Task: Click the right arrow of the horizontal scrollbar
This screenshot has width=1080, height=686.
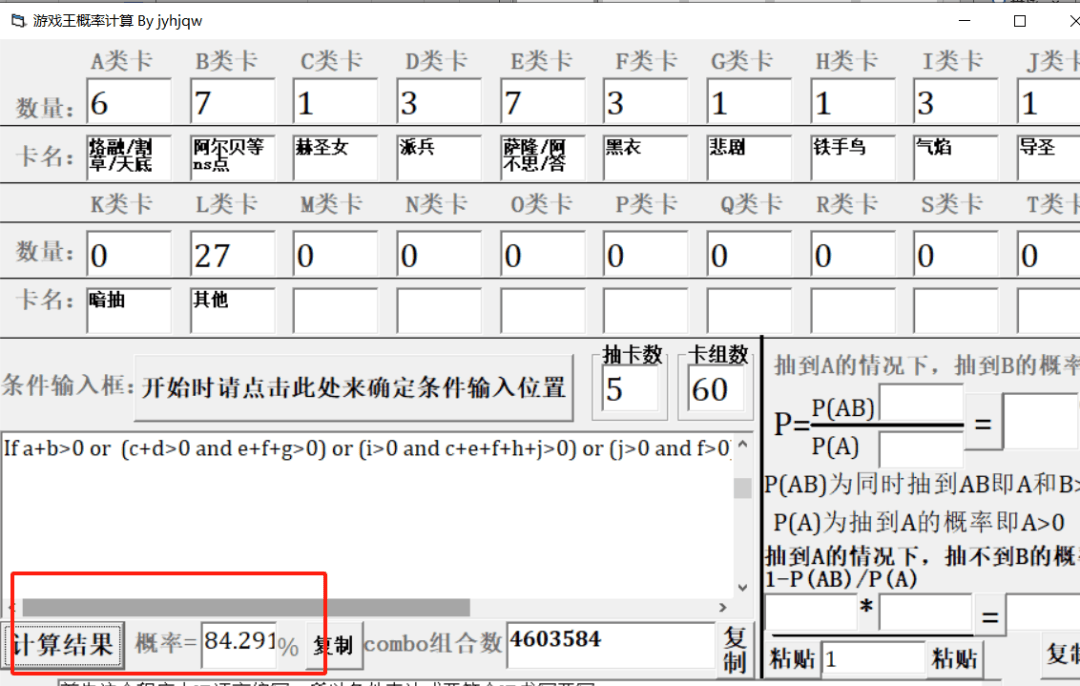Action: tap(723, 608)
